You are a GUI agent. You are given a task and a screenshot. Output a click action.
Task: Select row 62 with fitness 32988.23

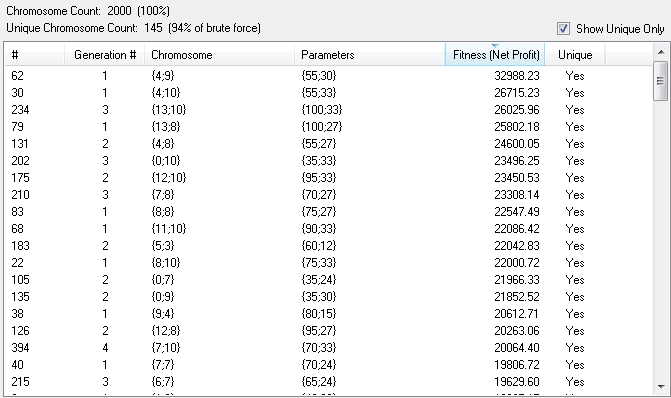click(329, 76)
